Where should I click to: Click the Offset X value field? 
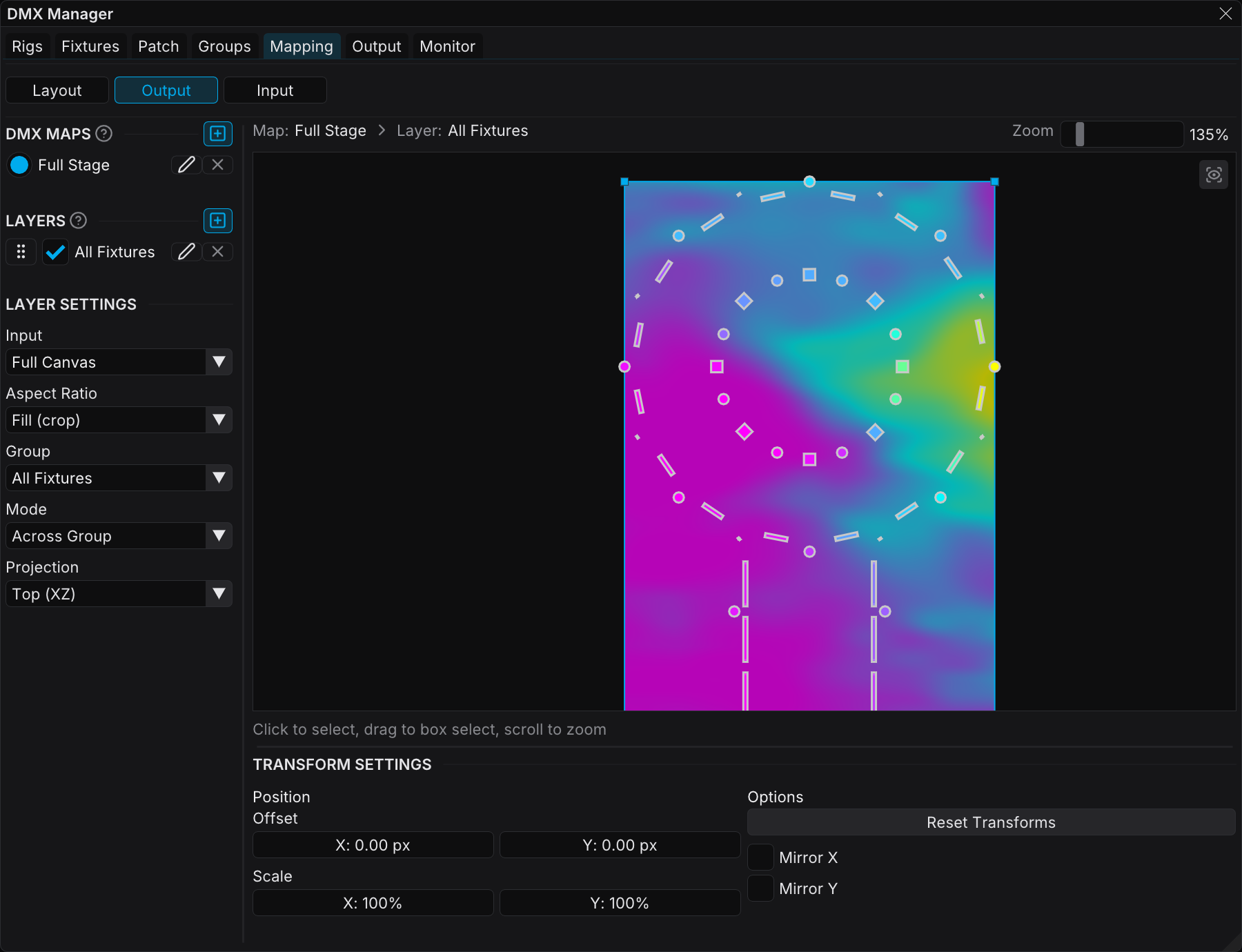(x=373, y=845)
